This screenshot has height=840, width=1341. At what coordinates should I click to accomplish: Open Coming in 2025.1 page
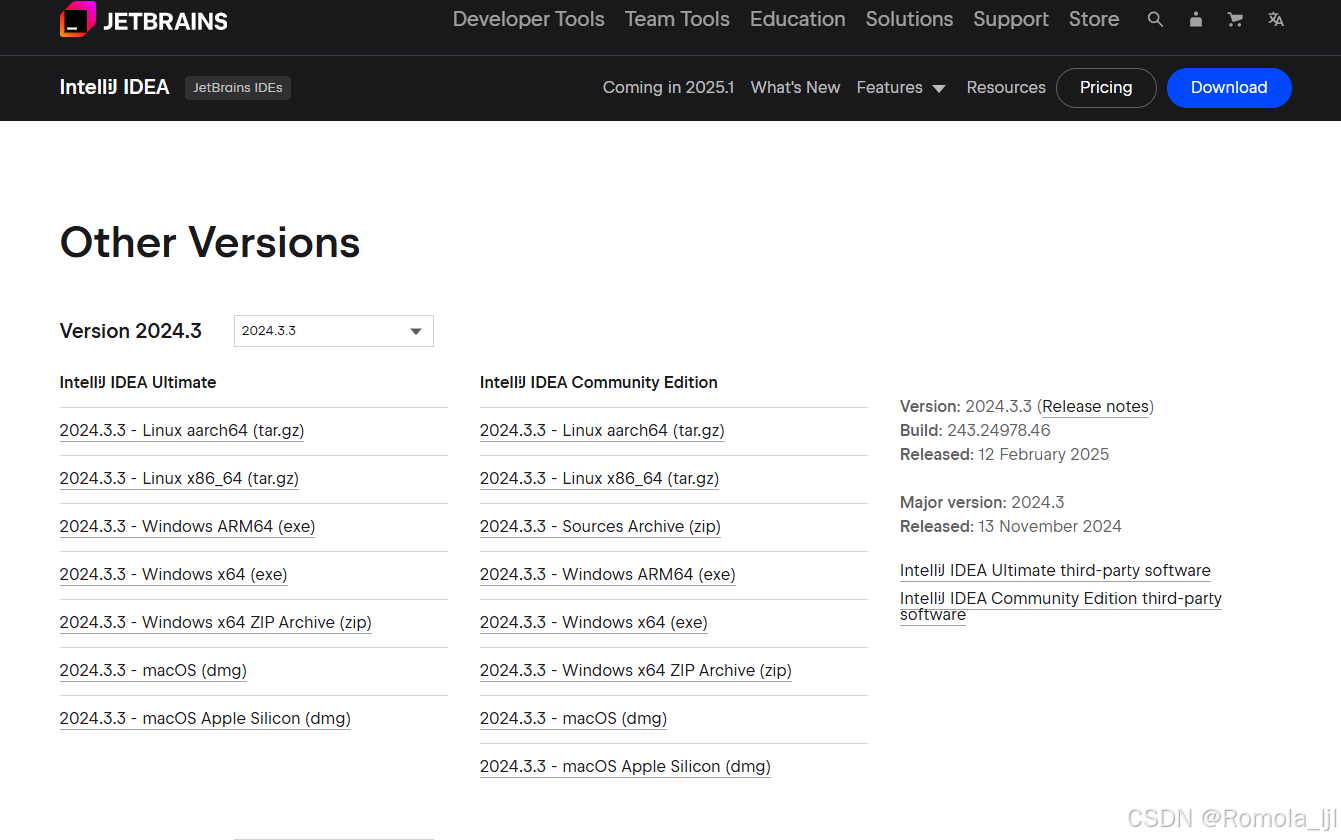pyautogui.click(x=668, y=87)
